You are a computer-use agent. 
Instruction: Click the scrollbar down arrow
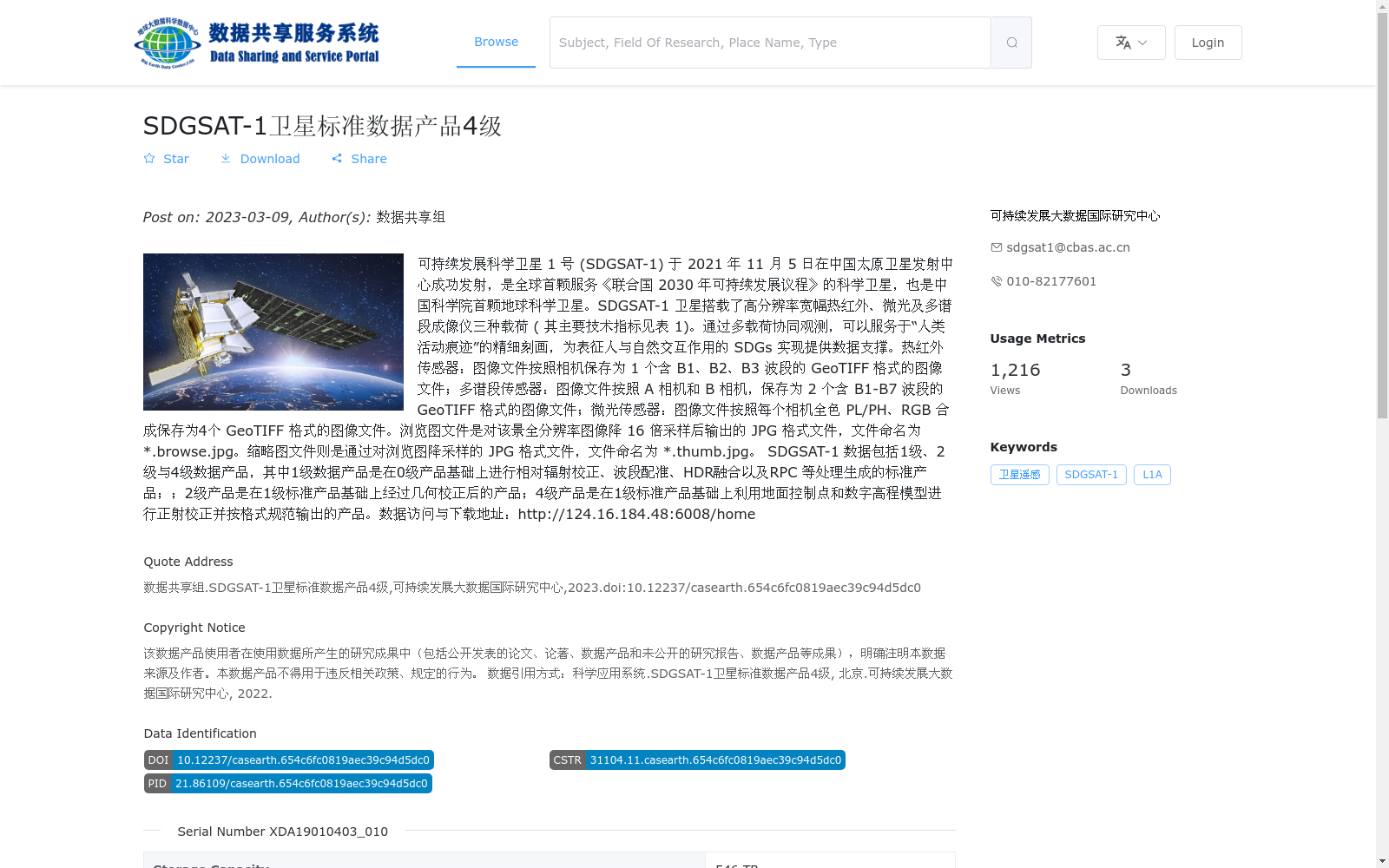coord(1382,861)
